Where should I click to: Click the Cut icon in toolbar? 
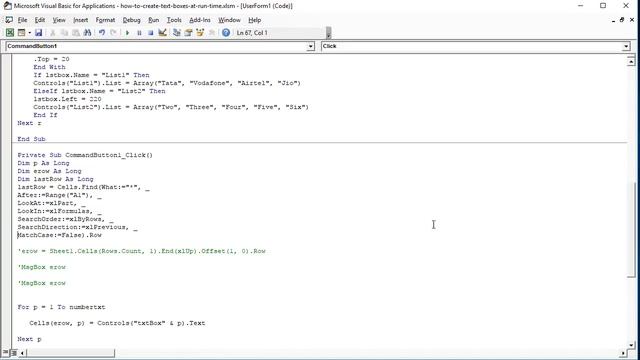pyautogui.click(x=53, y=33)
